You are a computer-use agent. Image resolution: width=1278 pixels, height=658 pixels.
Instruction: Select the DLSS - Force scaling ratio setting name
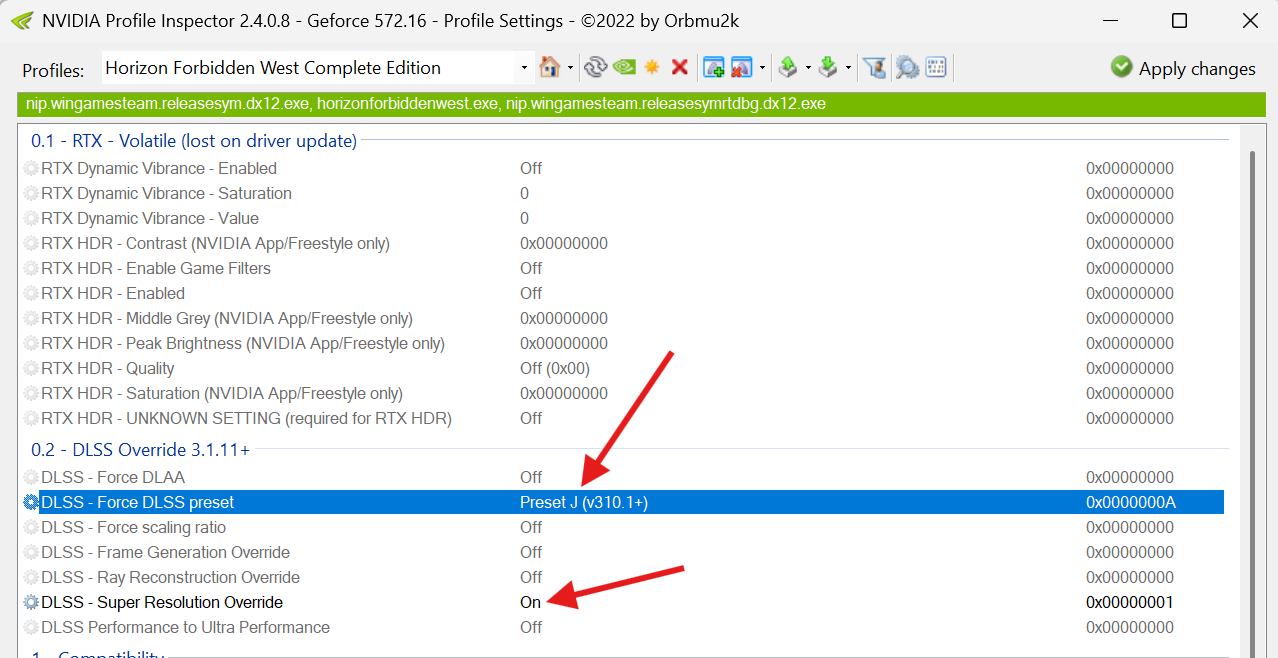pos(134,527)
